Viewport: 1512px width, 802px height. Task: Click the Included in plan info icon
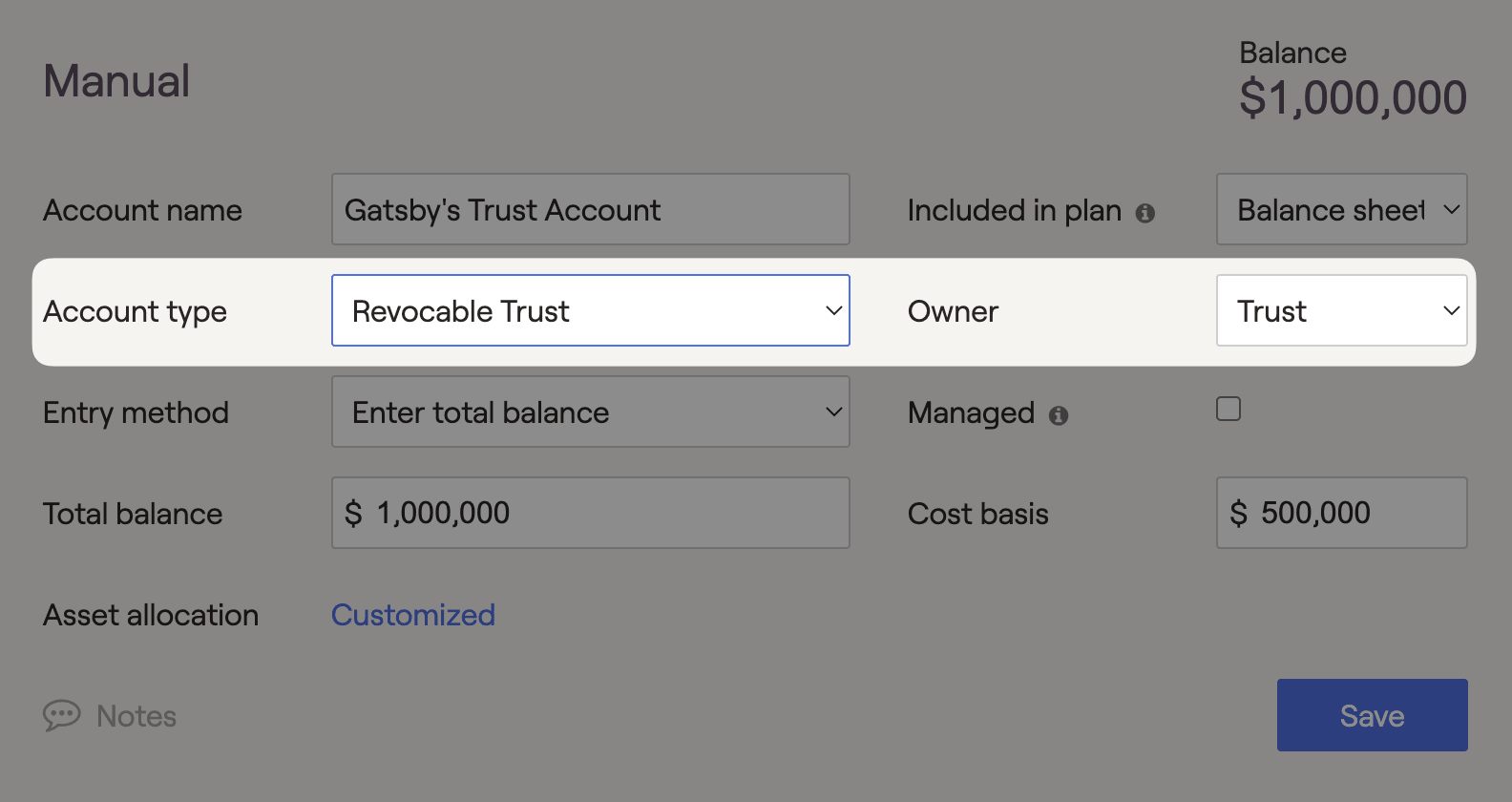(1144, 213)
